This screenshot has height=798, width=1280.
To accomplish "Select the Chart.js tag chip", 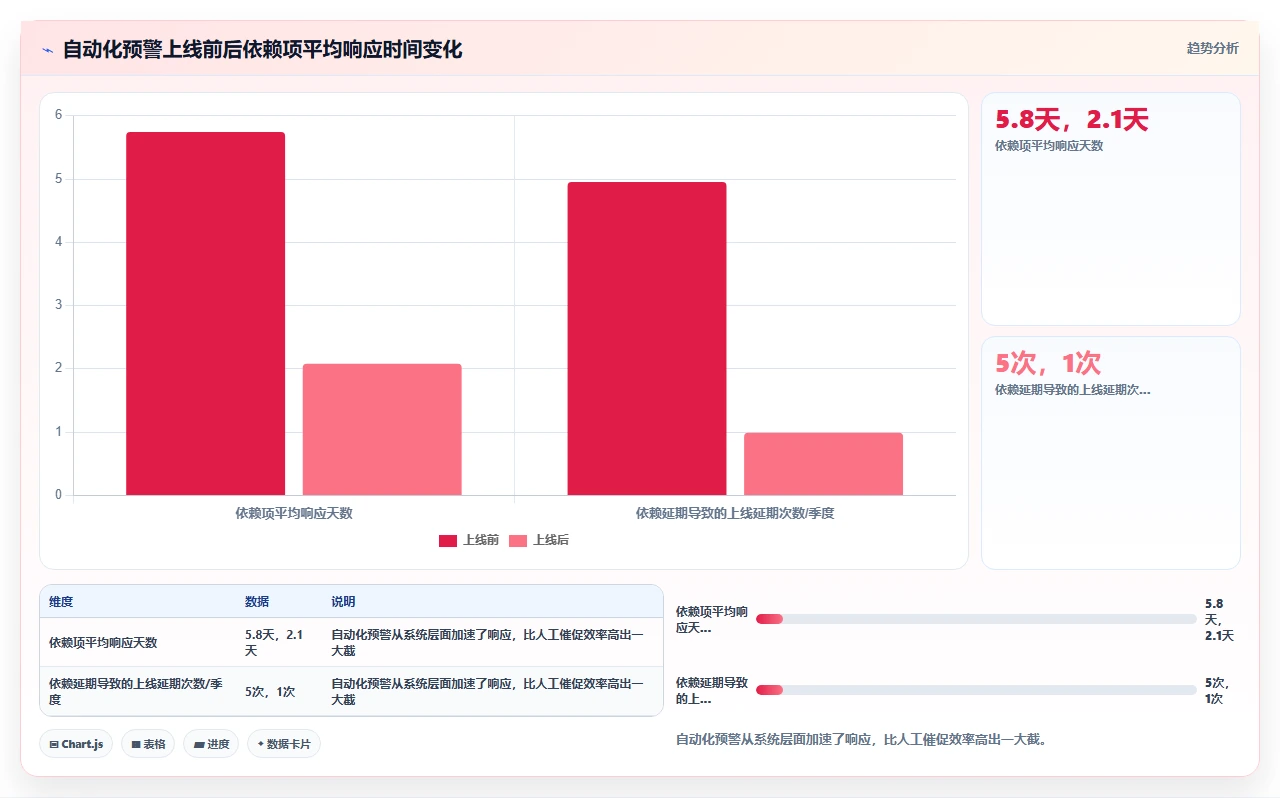I will 76,744.
